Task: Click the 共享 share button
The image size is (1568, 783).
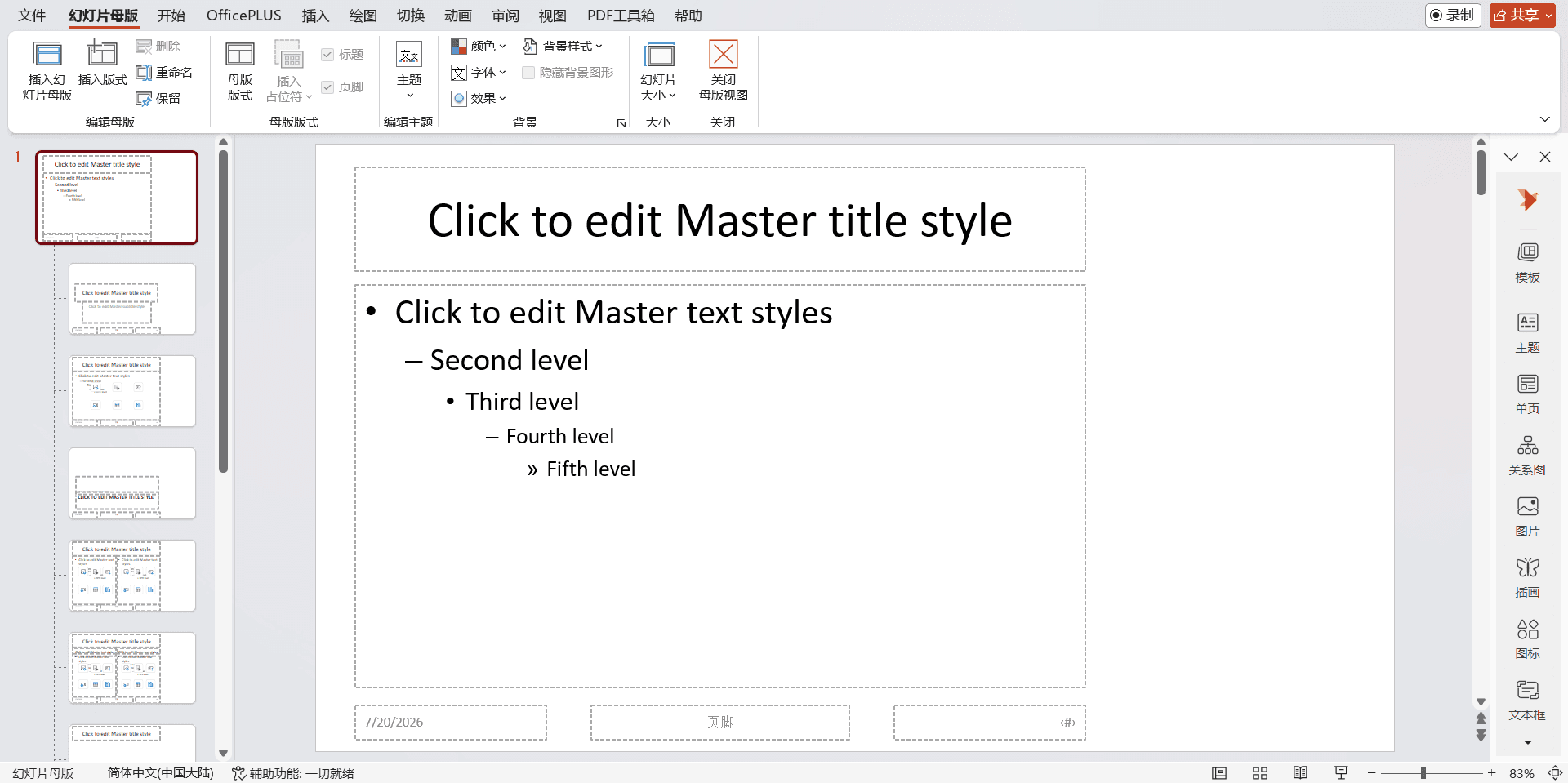Action: click(x=1522, y=16)
